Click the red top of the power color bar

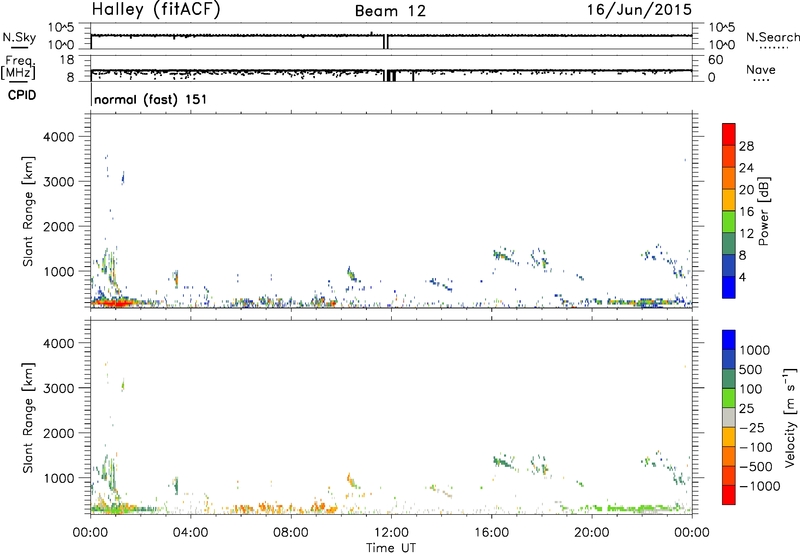729,132
